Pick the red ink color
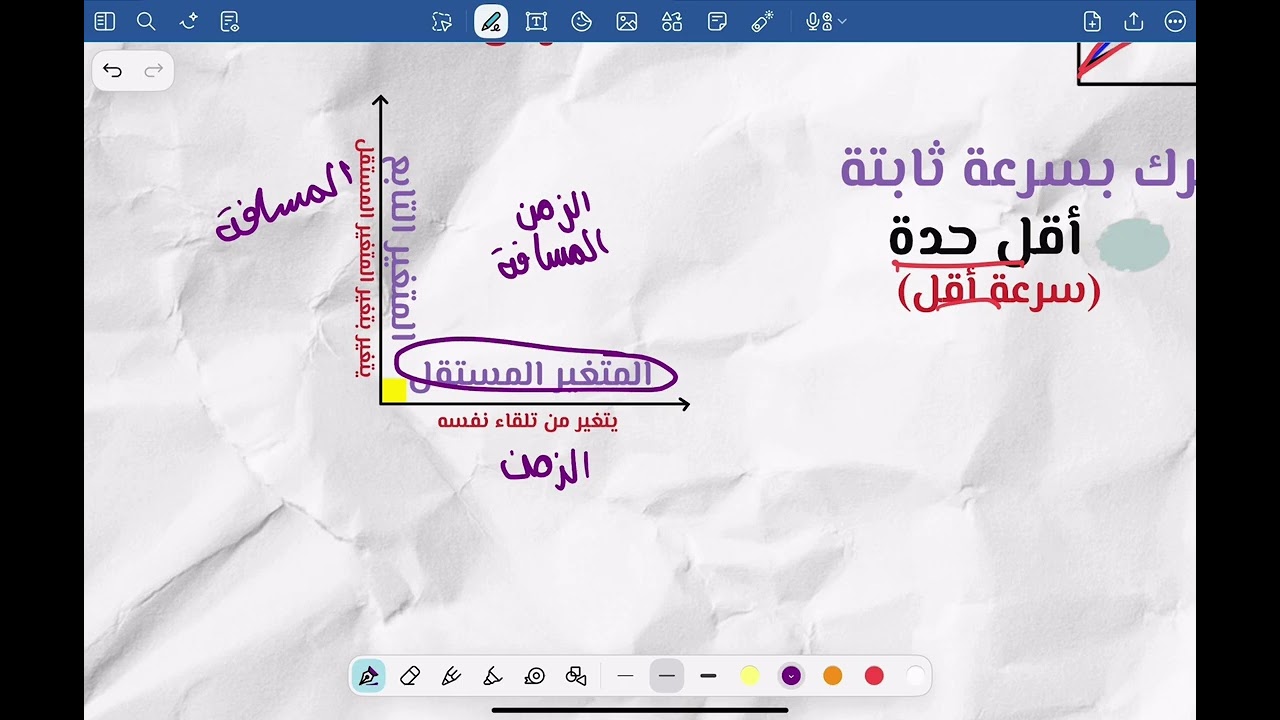The height and width of the screenshot is (720, 1280). pyautogui.click(x=874, y=676)
